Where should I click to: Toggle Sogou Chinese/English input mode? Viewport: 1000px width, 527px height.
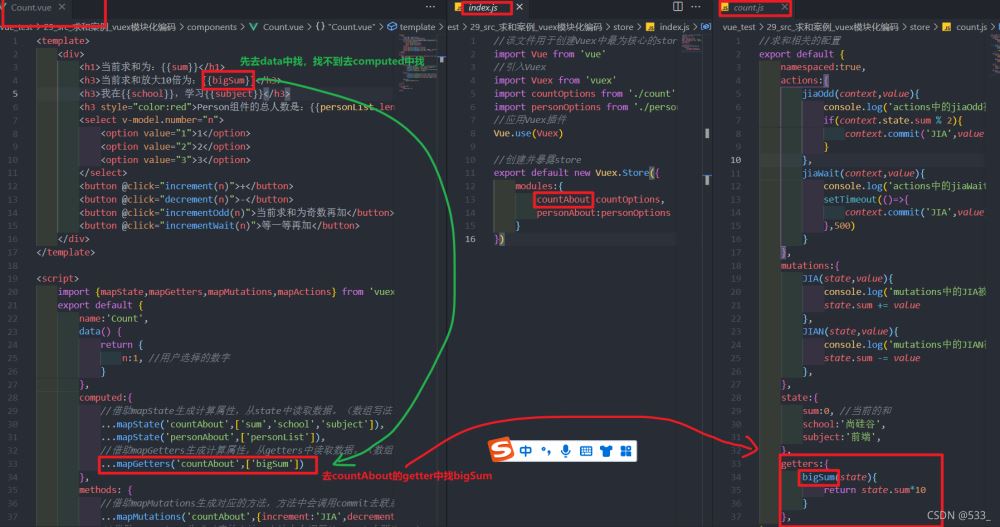click(x=526, y=451)
